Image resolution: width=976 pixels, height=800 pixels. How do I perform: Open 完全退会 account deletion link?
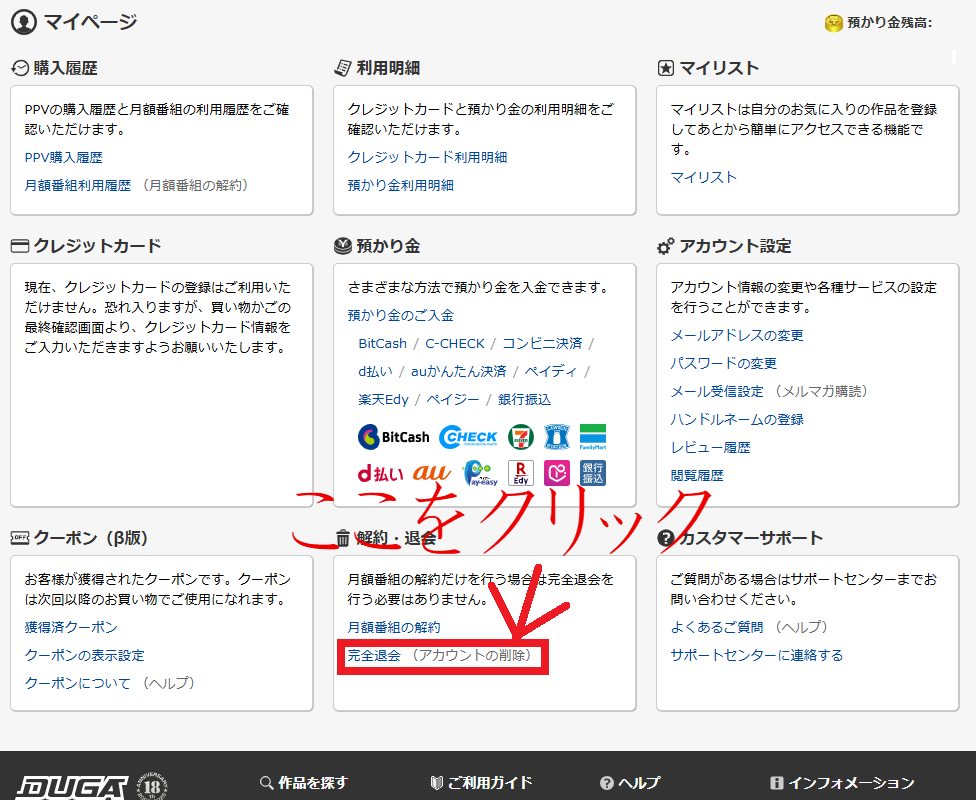pyautogui.click(x=373, y=655)
